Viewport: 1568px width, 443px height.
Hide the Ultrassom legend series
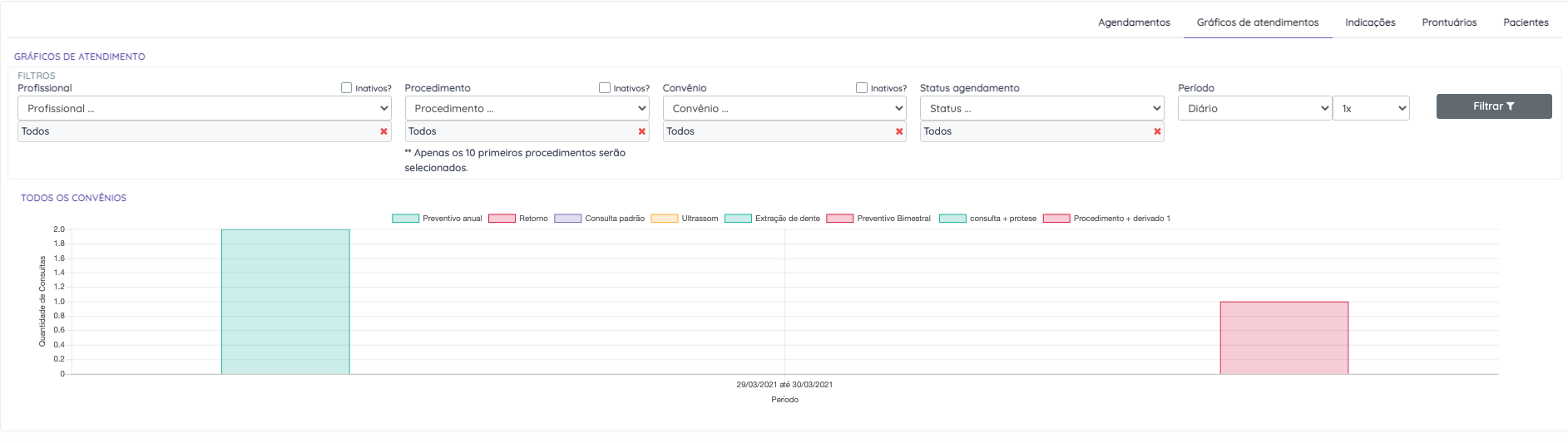[685, 219]
